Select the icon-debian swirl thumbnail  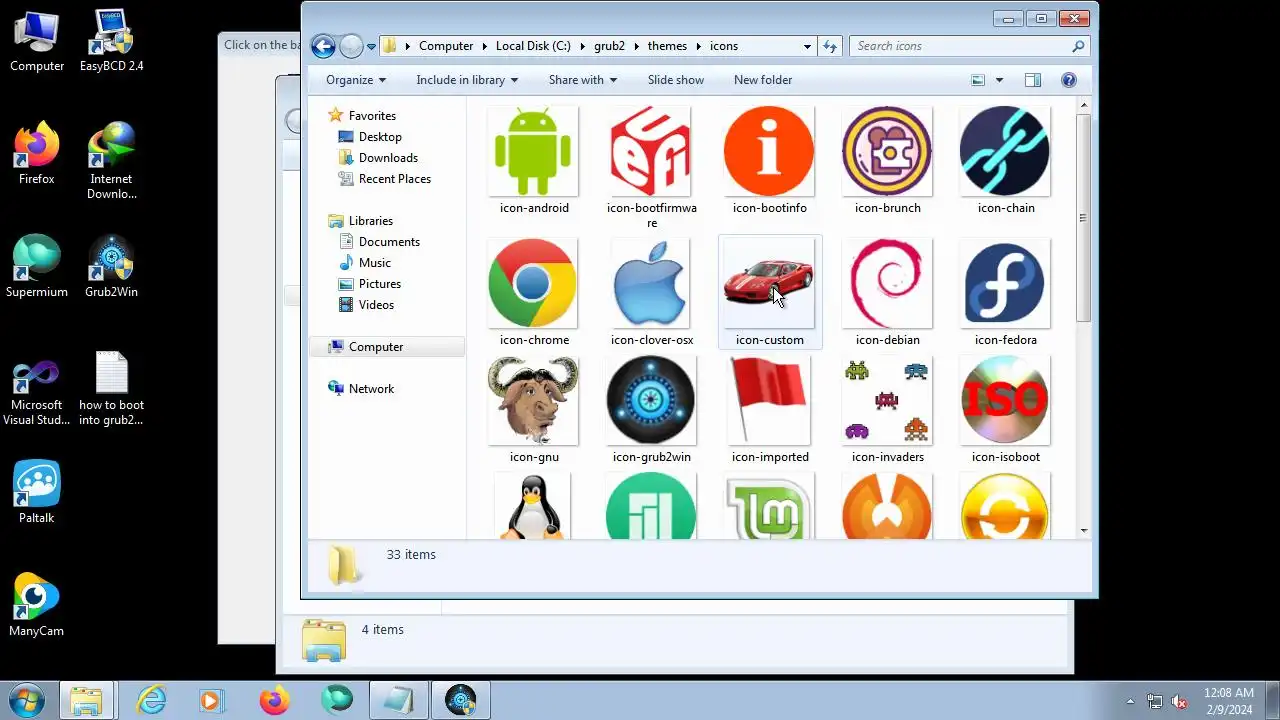pos(887,284)
